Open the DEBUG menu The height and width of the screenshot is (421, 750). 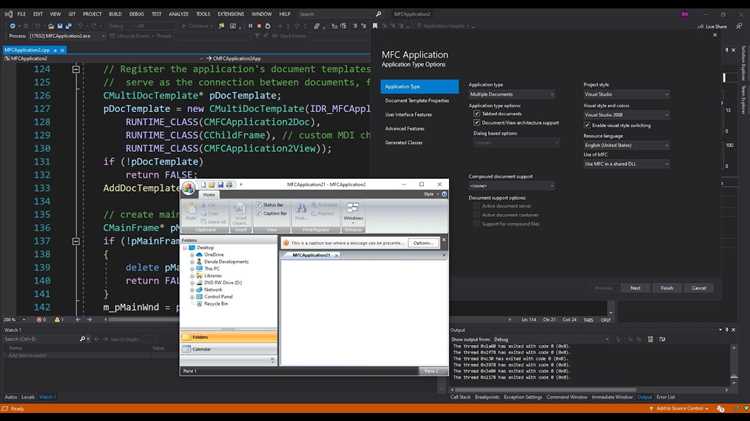tap(136, 14)
